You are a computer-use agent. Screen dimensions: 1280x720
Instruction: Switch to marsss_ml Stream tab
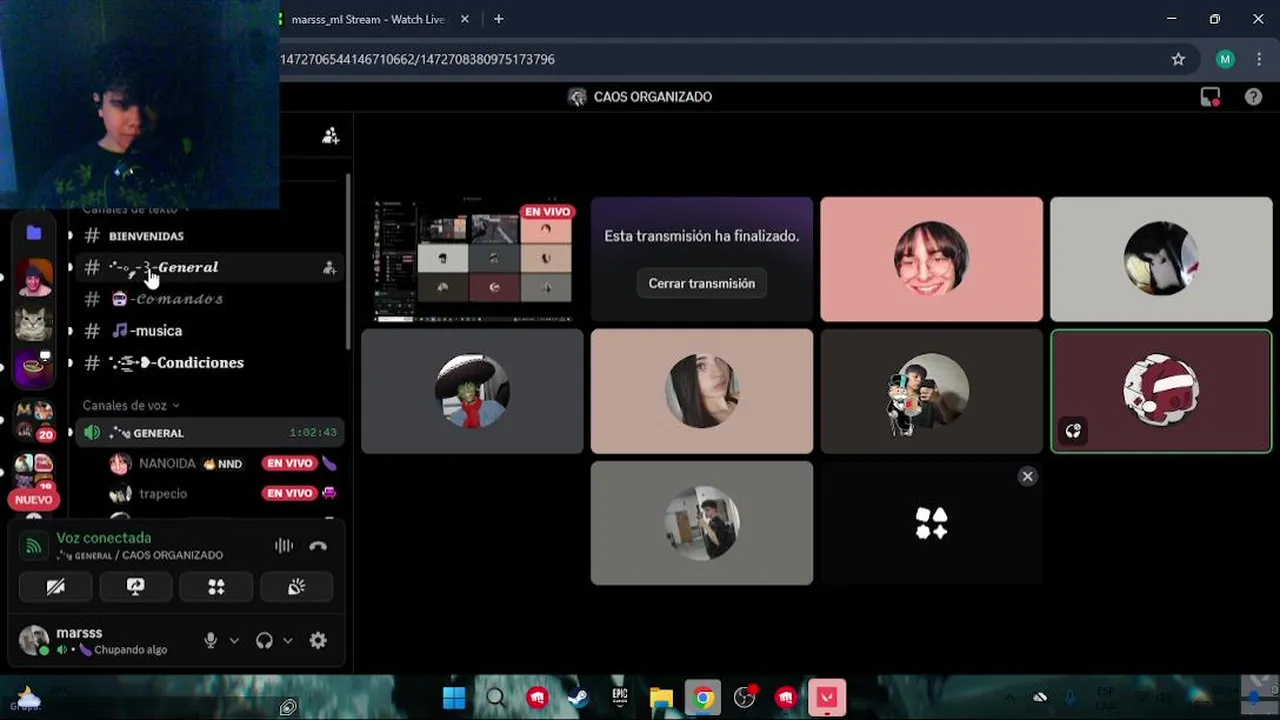pyautogui.click(x=368, y=19)
